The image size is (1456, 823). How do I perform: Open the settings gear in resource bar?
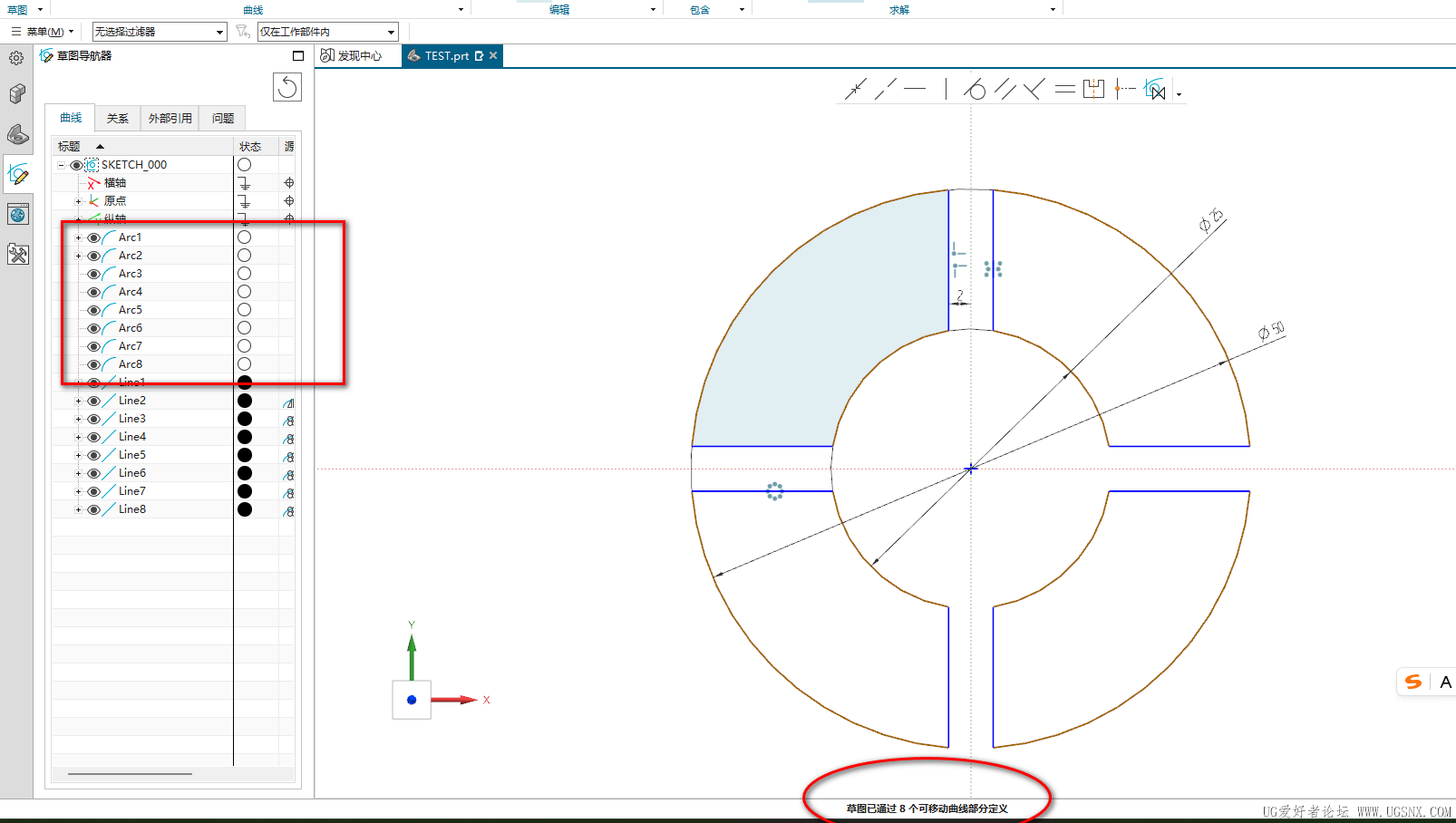[16, 58]
